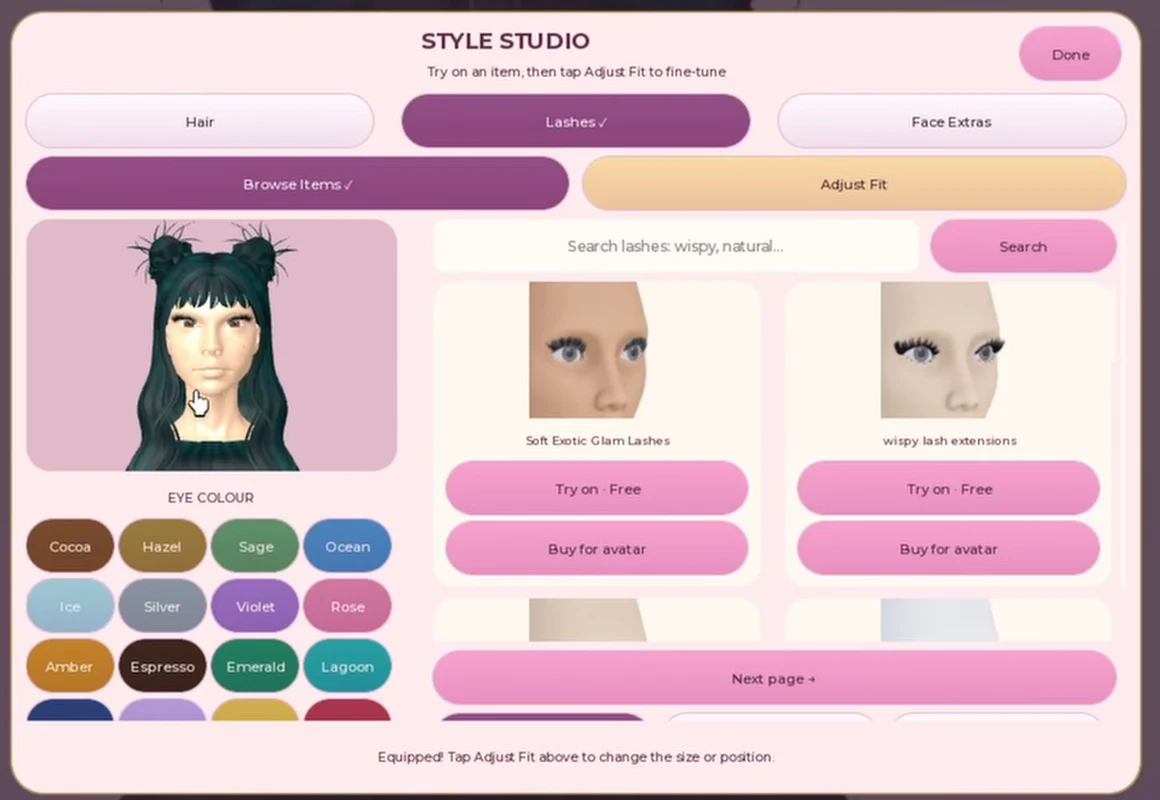Click the Search button
Image resolution: width=1160 pixels, height=800 pixels.
(x=1023, y=246)
